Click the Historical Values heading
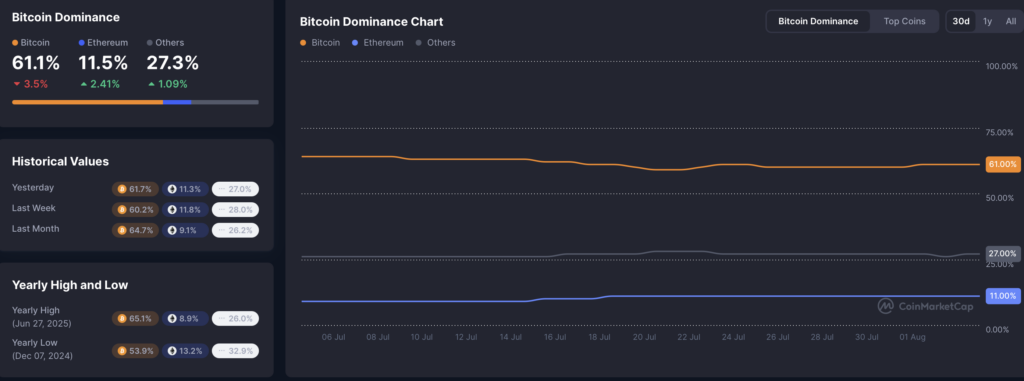The width and height of the screenshot is (1024, 381). point(60,161)
